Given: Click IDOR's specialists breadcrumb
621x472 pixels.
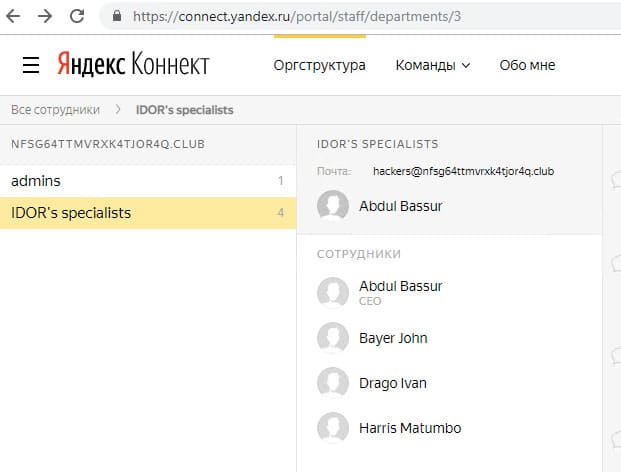Looking at the screenshot, I should [x=185, y=110].
